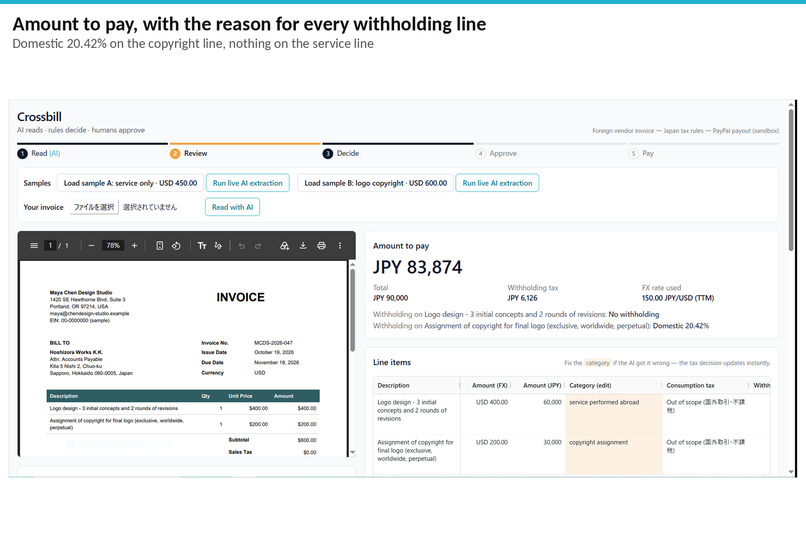This screenshot has height=537, width=806.
Task: Click the 'No withholding' text on Logo design line
Action: pos(633,314)
